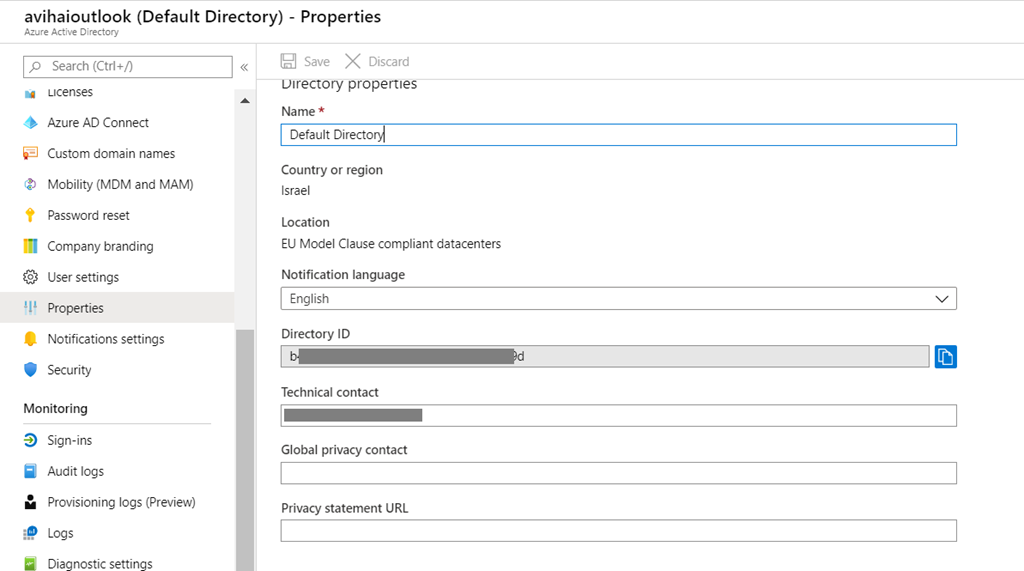Click the Company branding icon
The height and width of the screenshot is (571, 1024).
pyautogui.click(x=30, y=246)
